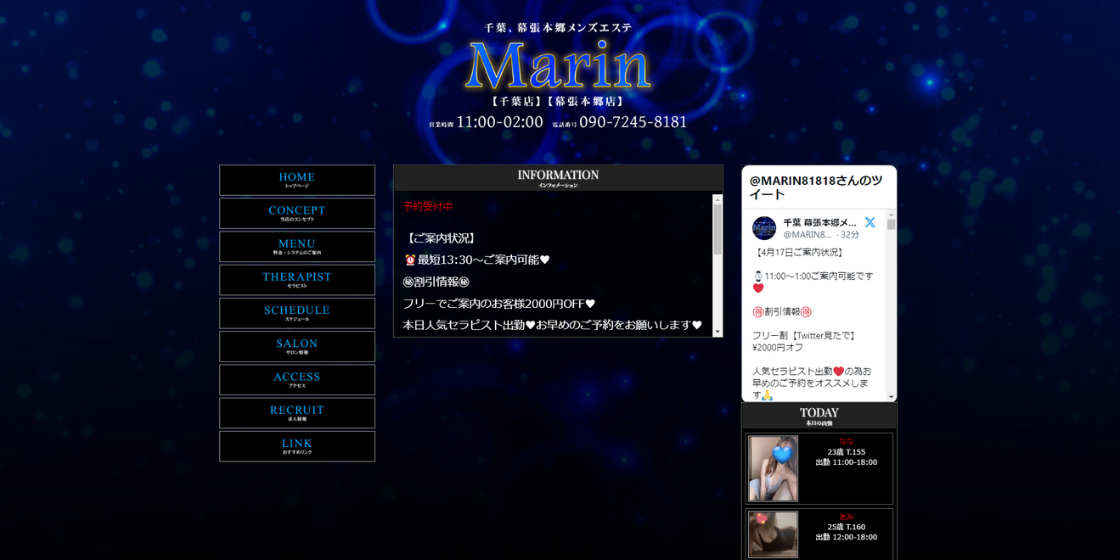Click the down arrow of the Information scrollbar

pyautogui.click(x=717, y=331)
